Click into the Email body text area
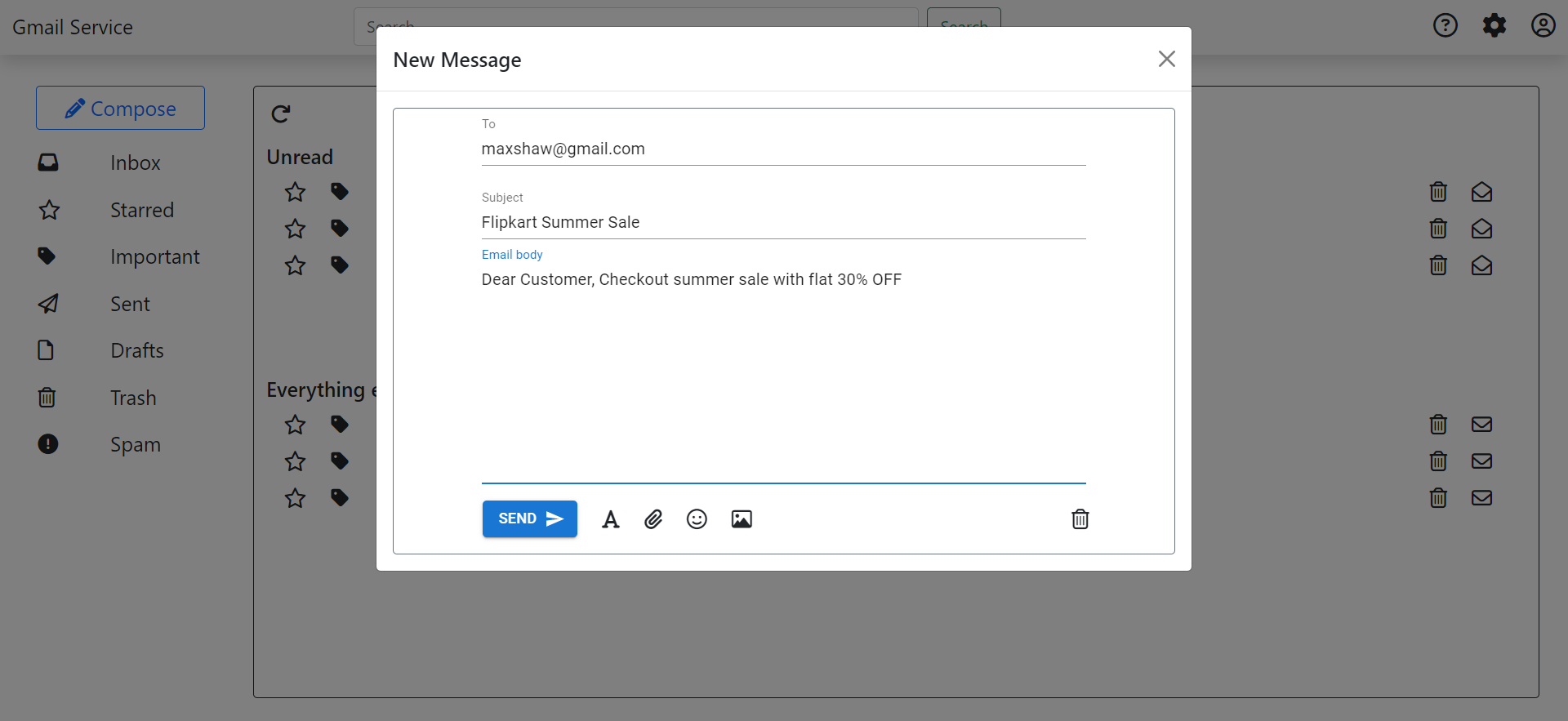 pos(783,376)
